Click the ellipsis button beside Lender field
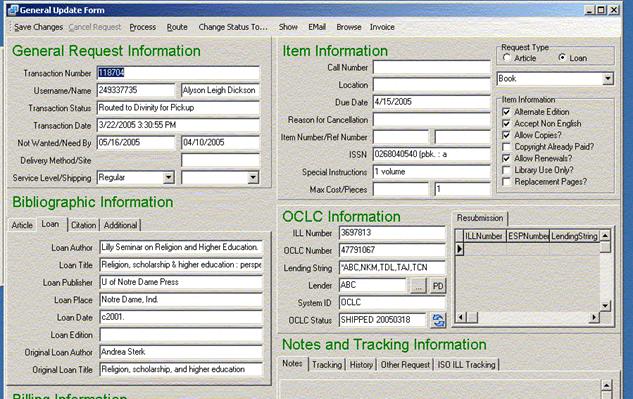Image resolution: width=633 pixels, height=399 pixels. click(418, 286)
